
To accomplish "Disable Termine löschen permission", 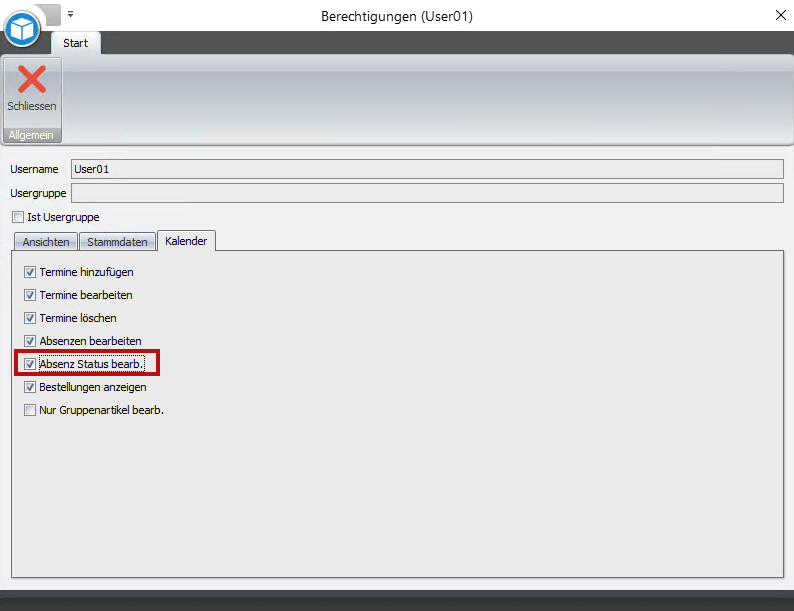I will click(x=30, y=318).
